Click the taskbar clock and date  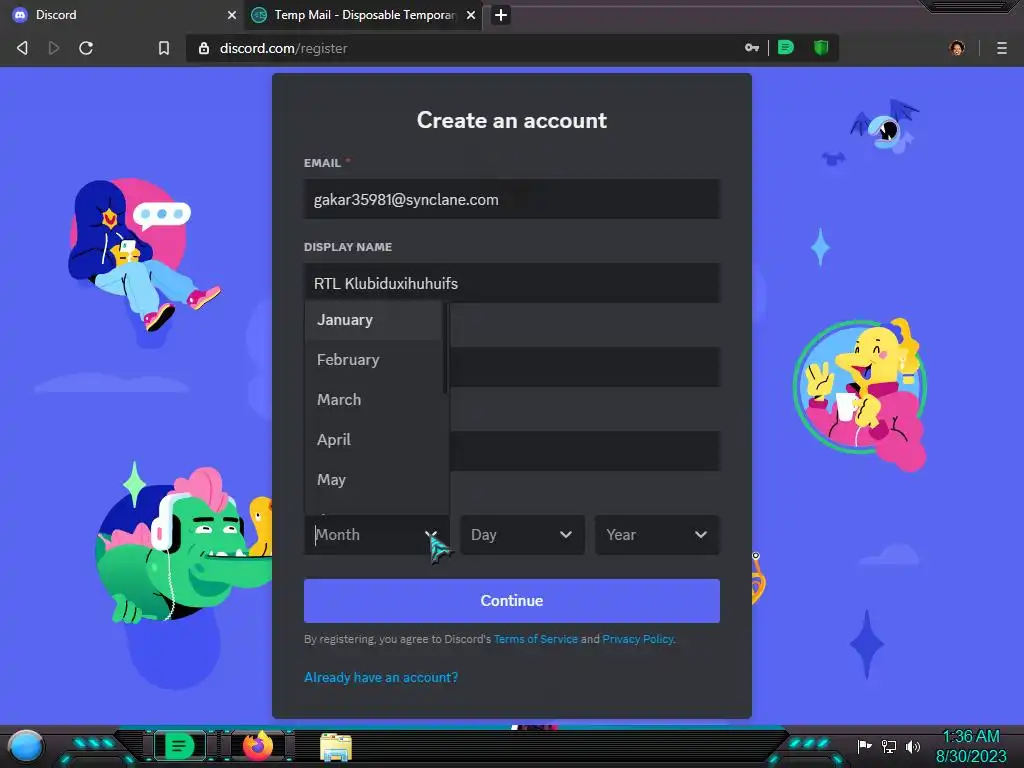[x=971, y=746]
